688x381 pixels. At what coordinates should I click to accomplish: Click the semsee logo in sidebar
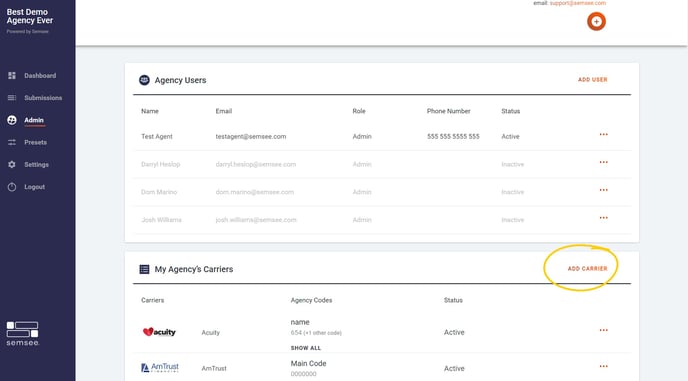(x=23, y=334)
